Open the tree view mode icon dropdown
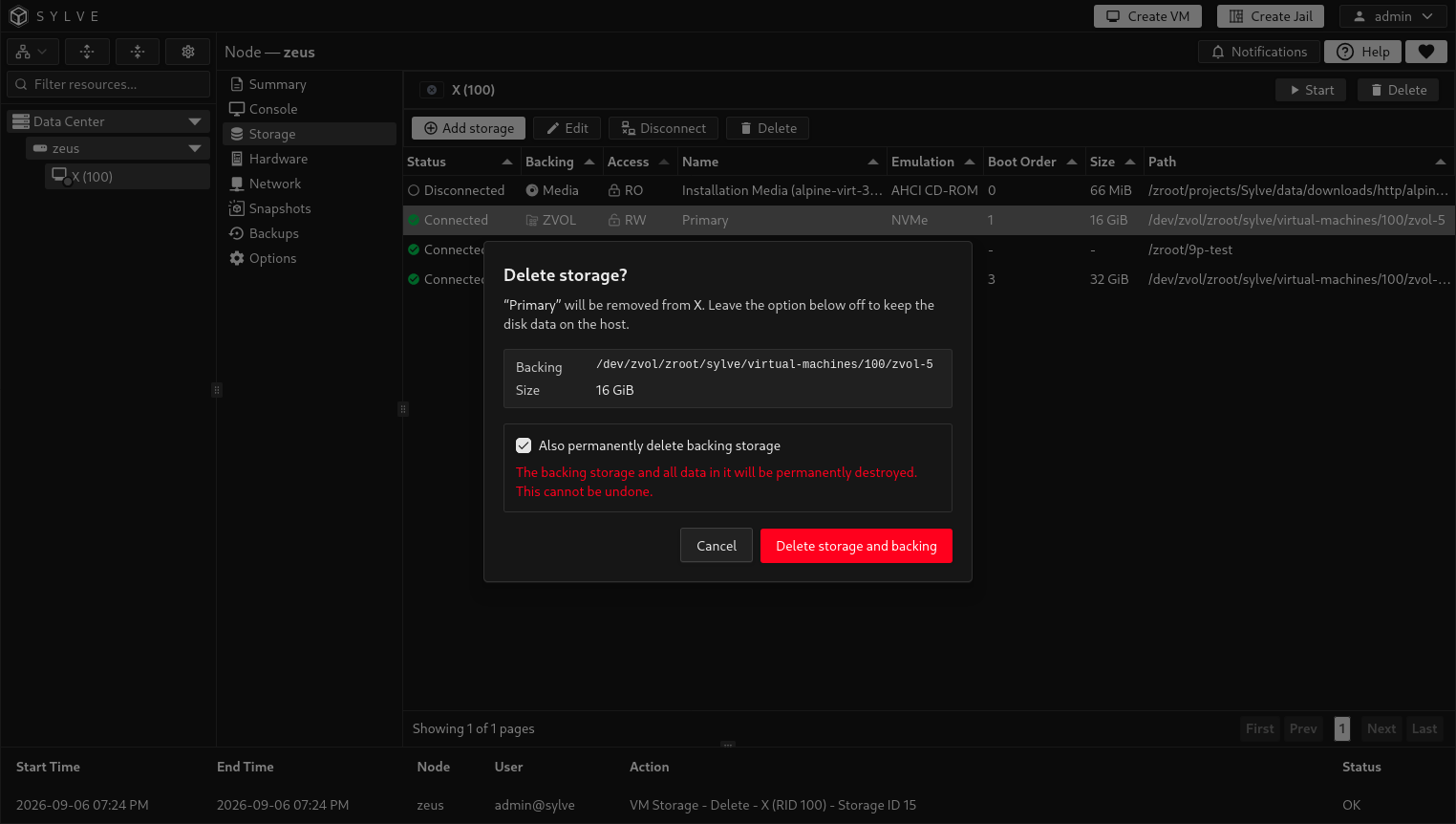1456x824 pixels. click(x=32, y=52)
